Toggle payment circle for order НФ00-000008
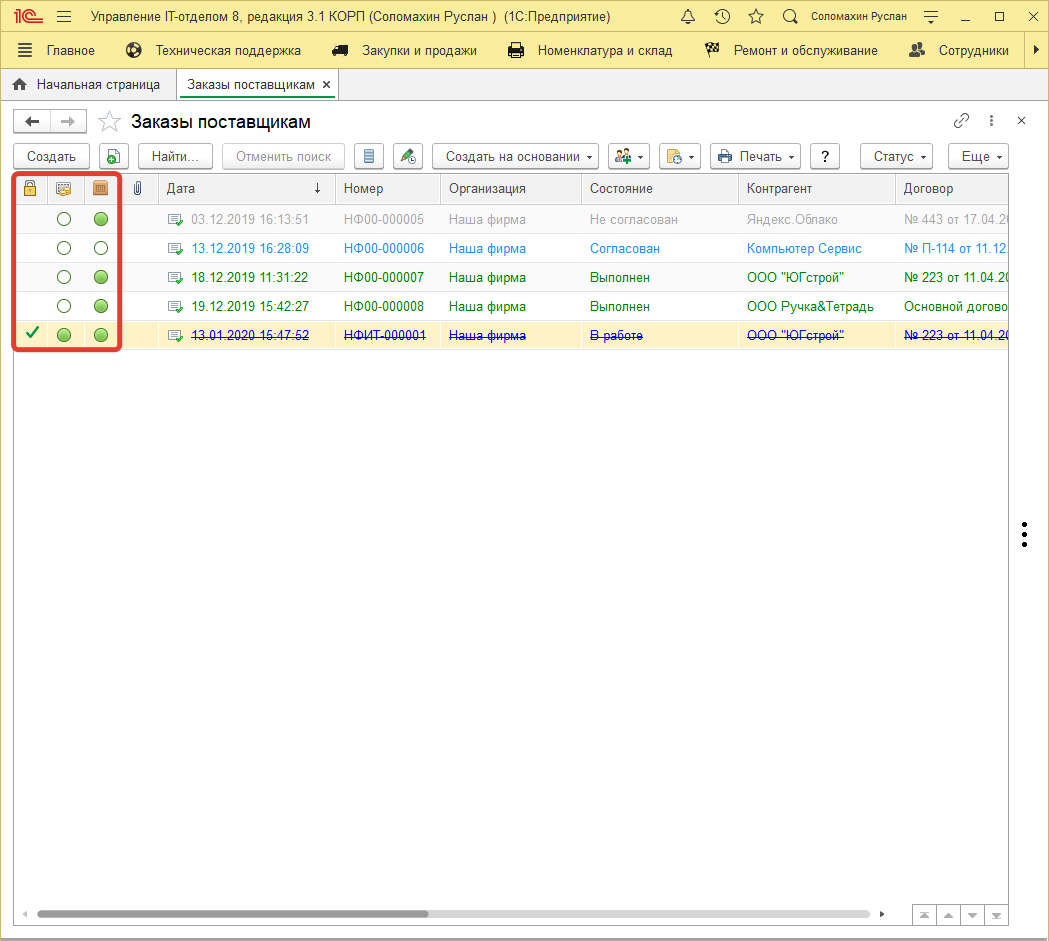This screenshot has height=941, width=1049. coord(64,306)
